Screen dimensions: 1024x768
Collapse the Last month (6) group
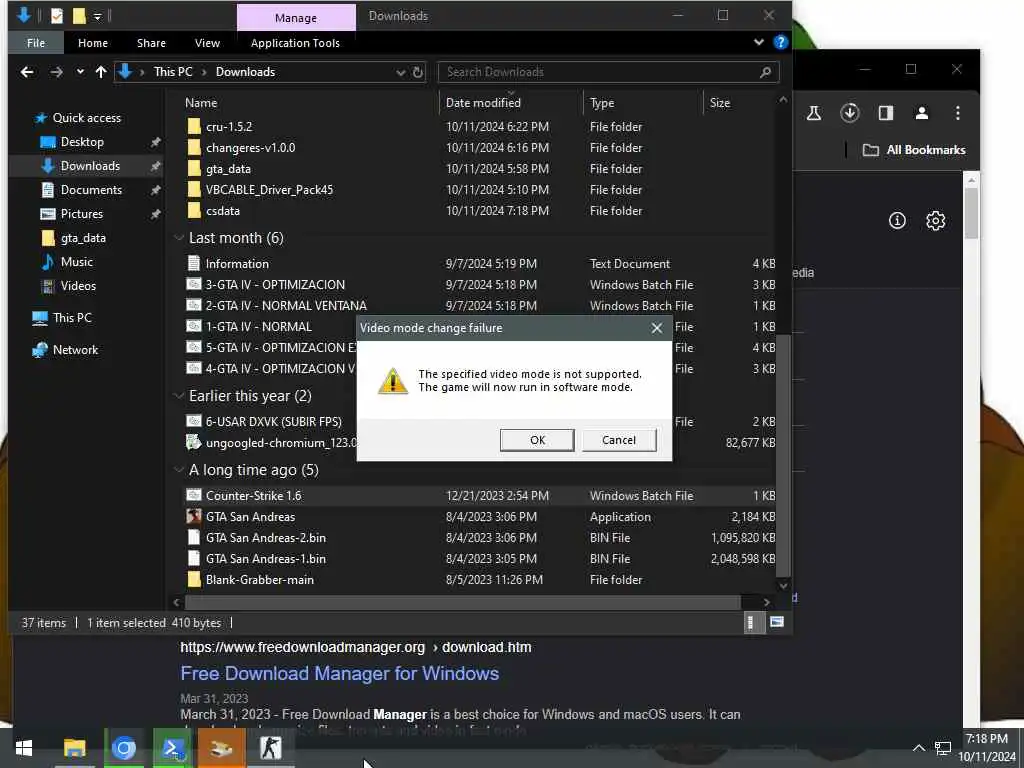[179, 238]
